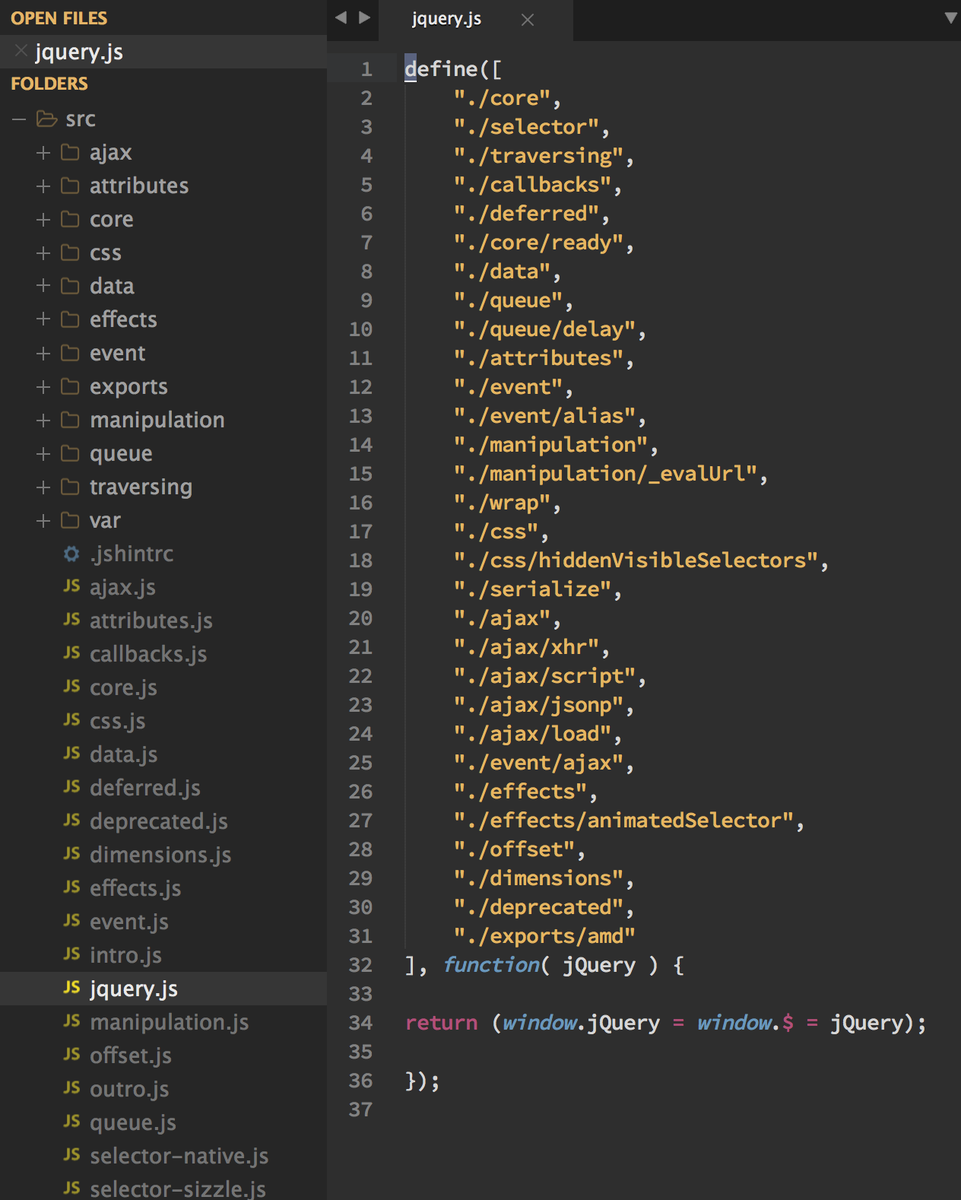Viewport: 961px width, 1200px height.
Task: Expand the exports folder
Action: (x=43, y=387)
